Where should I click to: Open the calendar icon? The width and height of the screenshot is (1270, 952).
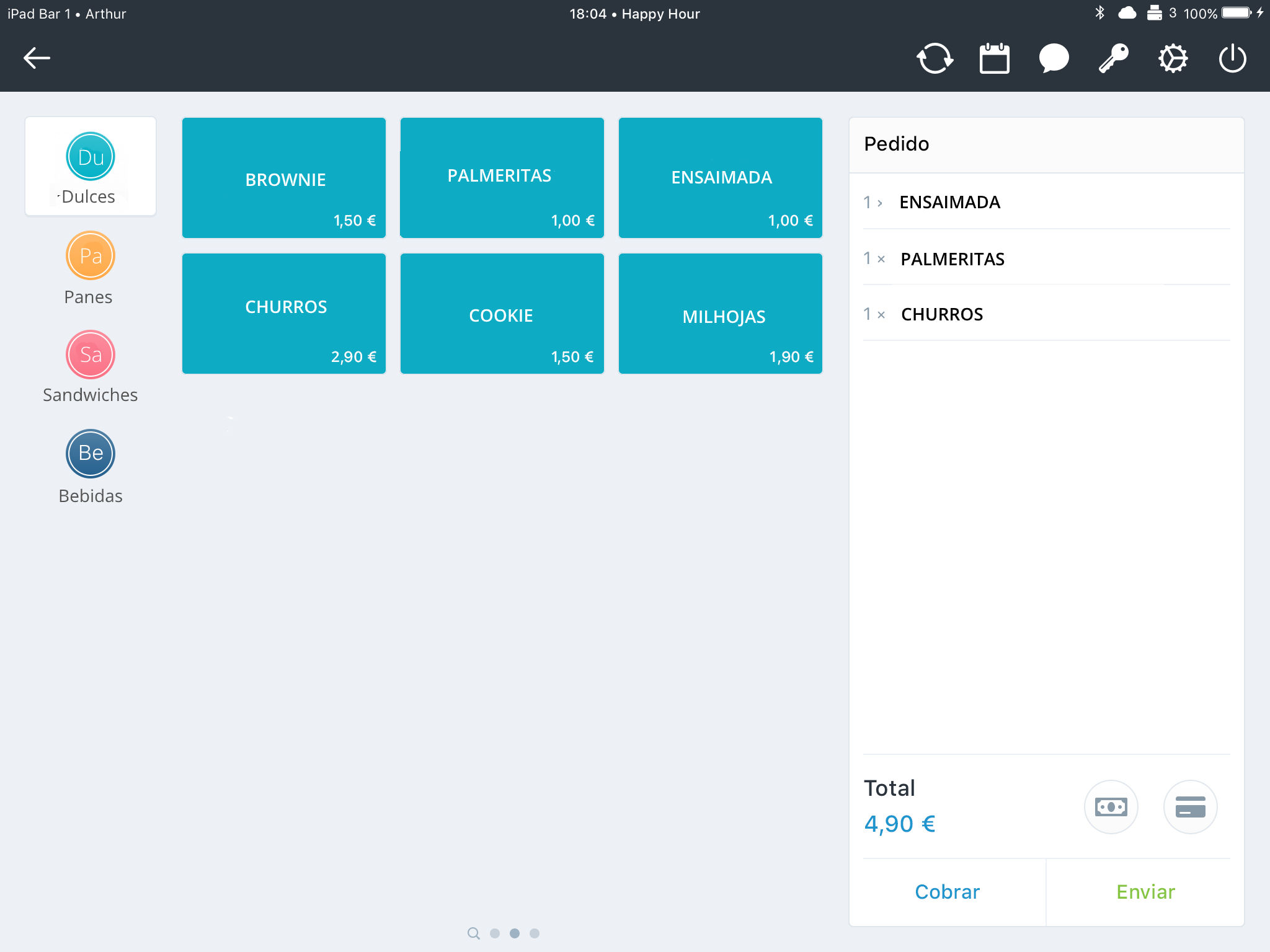pos(994,58)
